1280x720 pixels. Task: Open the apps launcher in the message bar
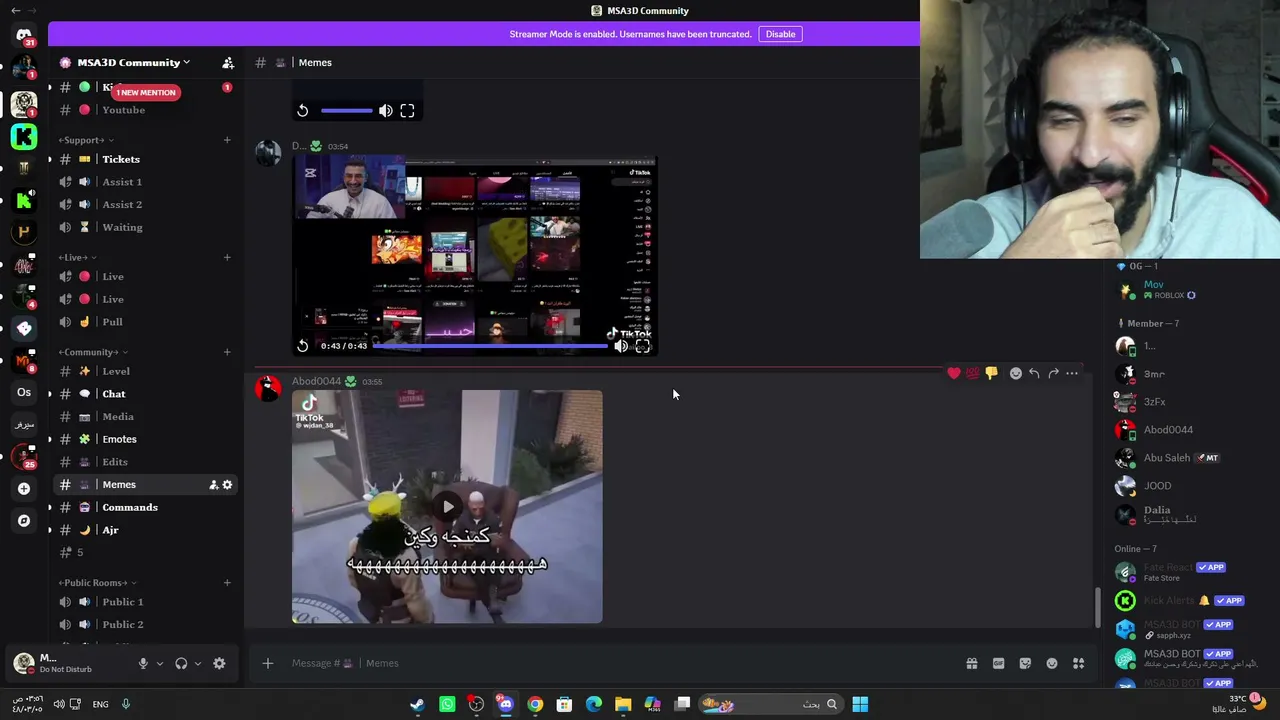(1078, 663)
